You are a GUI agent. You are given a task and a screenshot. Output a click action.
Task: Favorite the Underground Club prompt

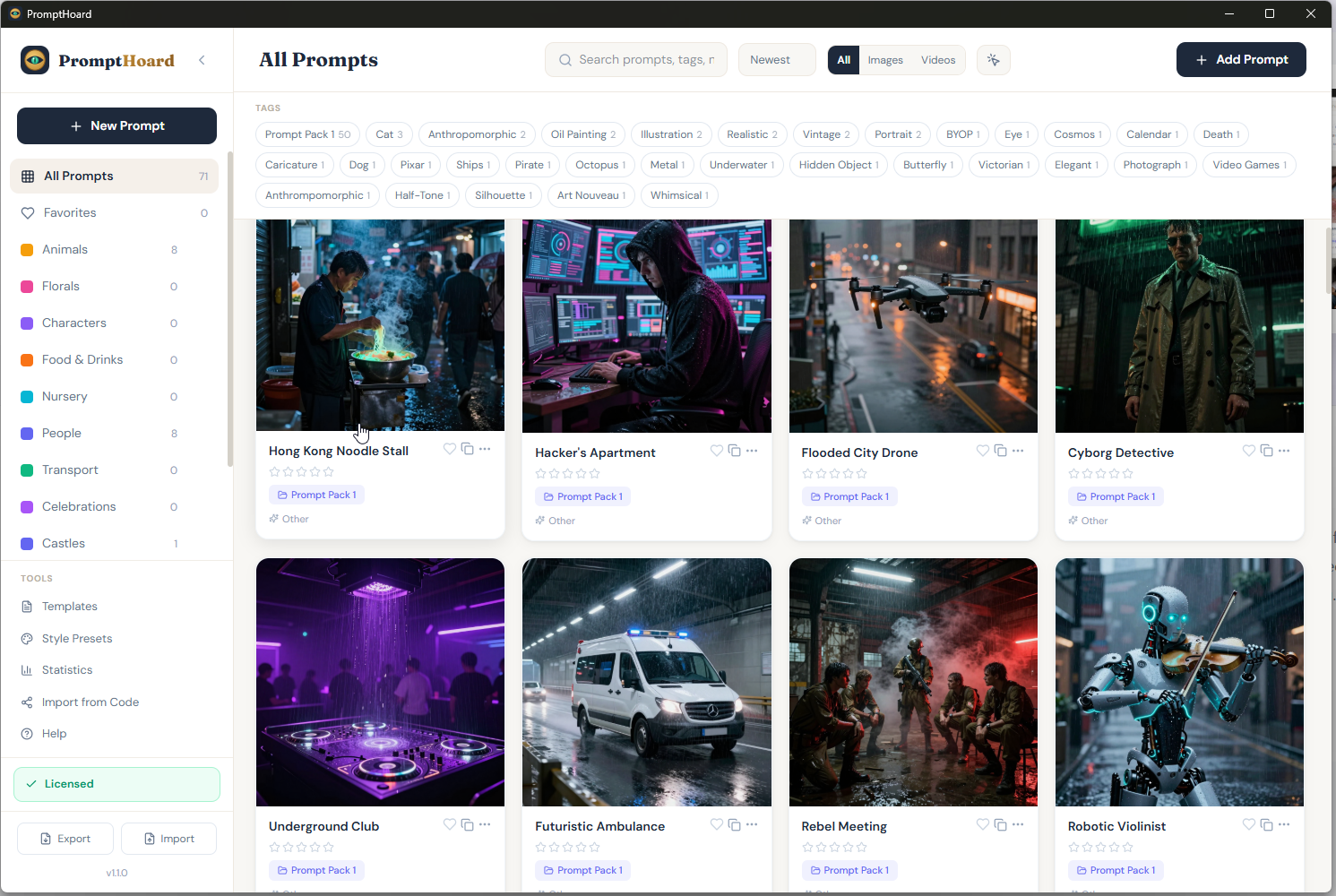(x=450, y=824)
